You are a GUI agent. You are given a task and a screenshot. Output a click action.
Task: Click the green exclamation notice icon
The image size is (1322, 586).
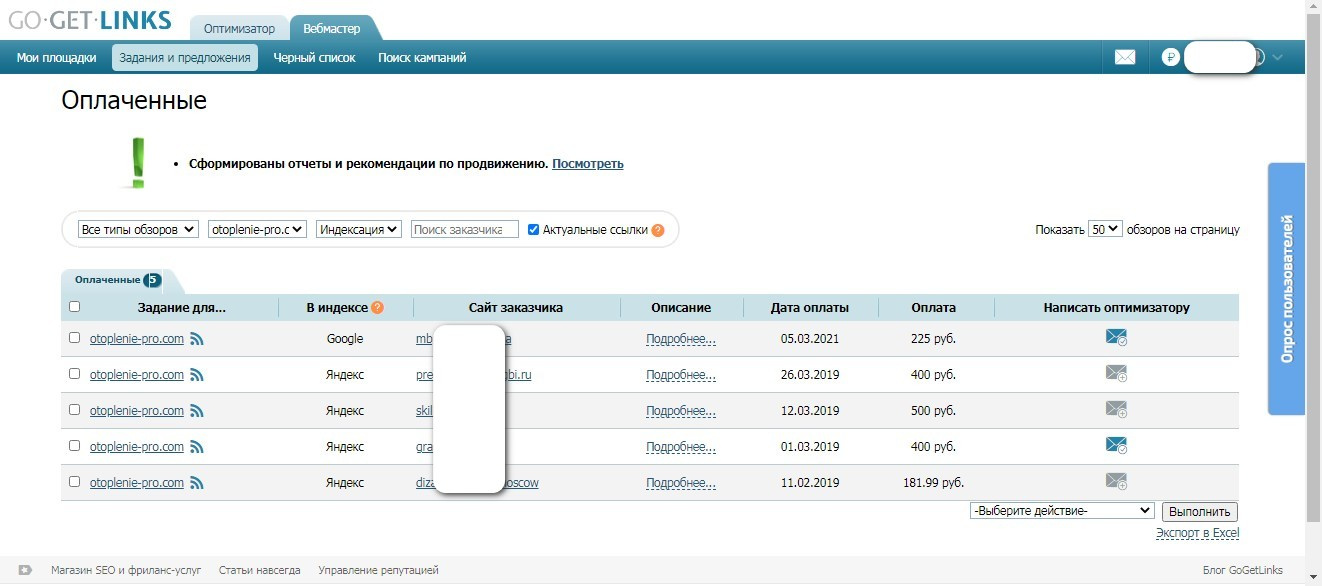tap(138, 163)
